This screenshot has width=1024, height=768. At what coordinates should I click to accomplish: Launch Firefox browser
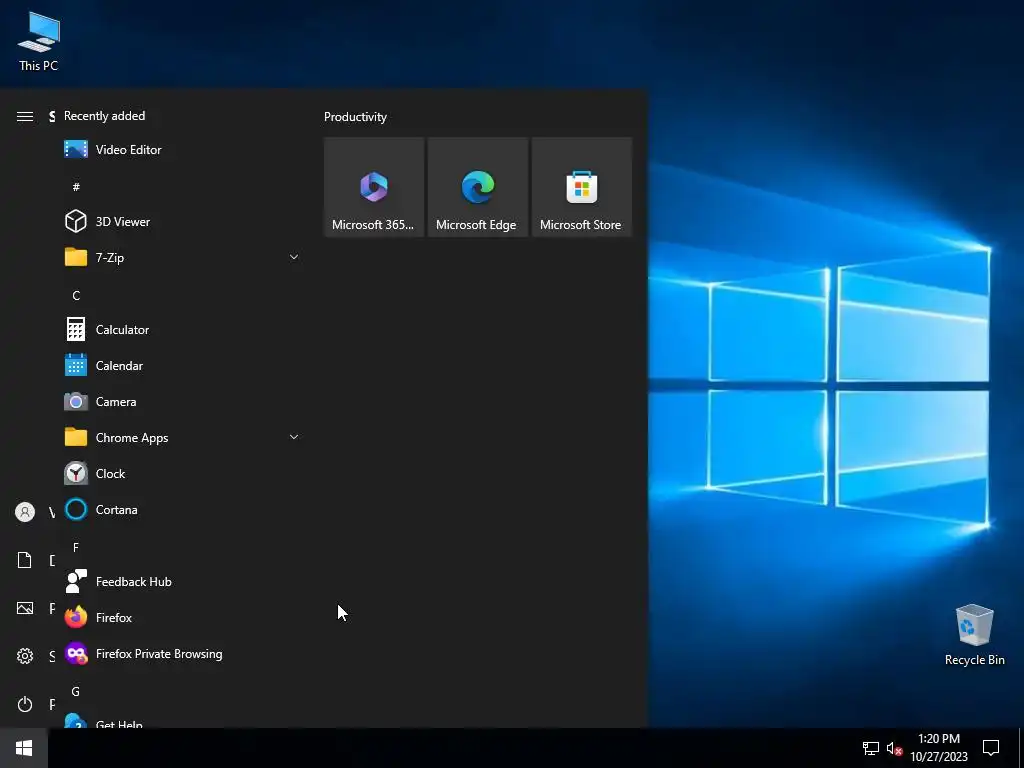[x=182, y=617]
